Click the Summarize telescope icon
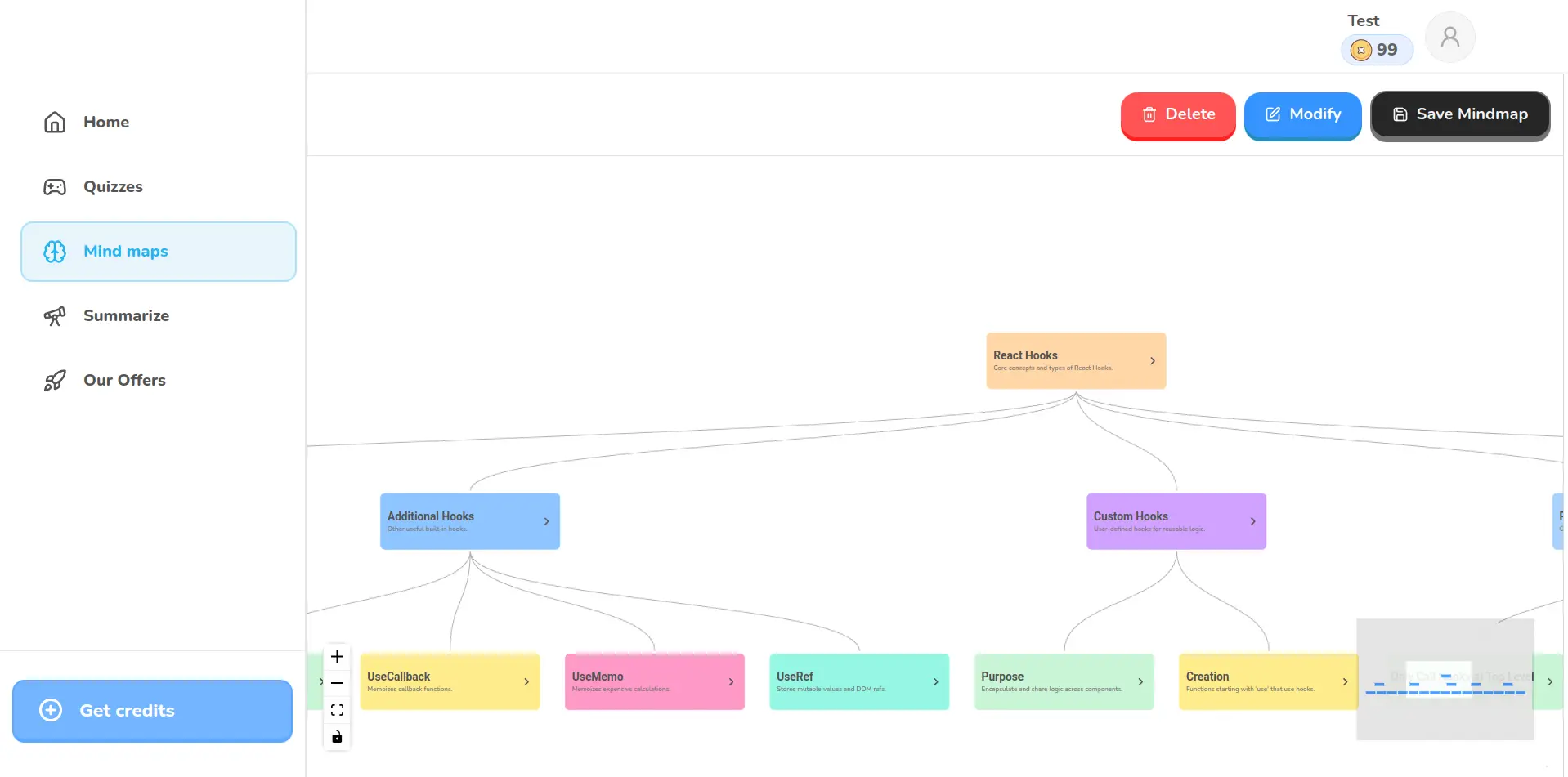1568x777 pixels. click(x=55, y=316)
